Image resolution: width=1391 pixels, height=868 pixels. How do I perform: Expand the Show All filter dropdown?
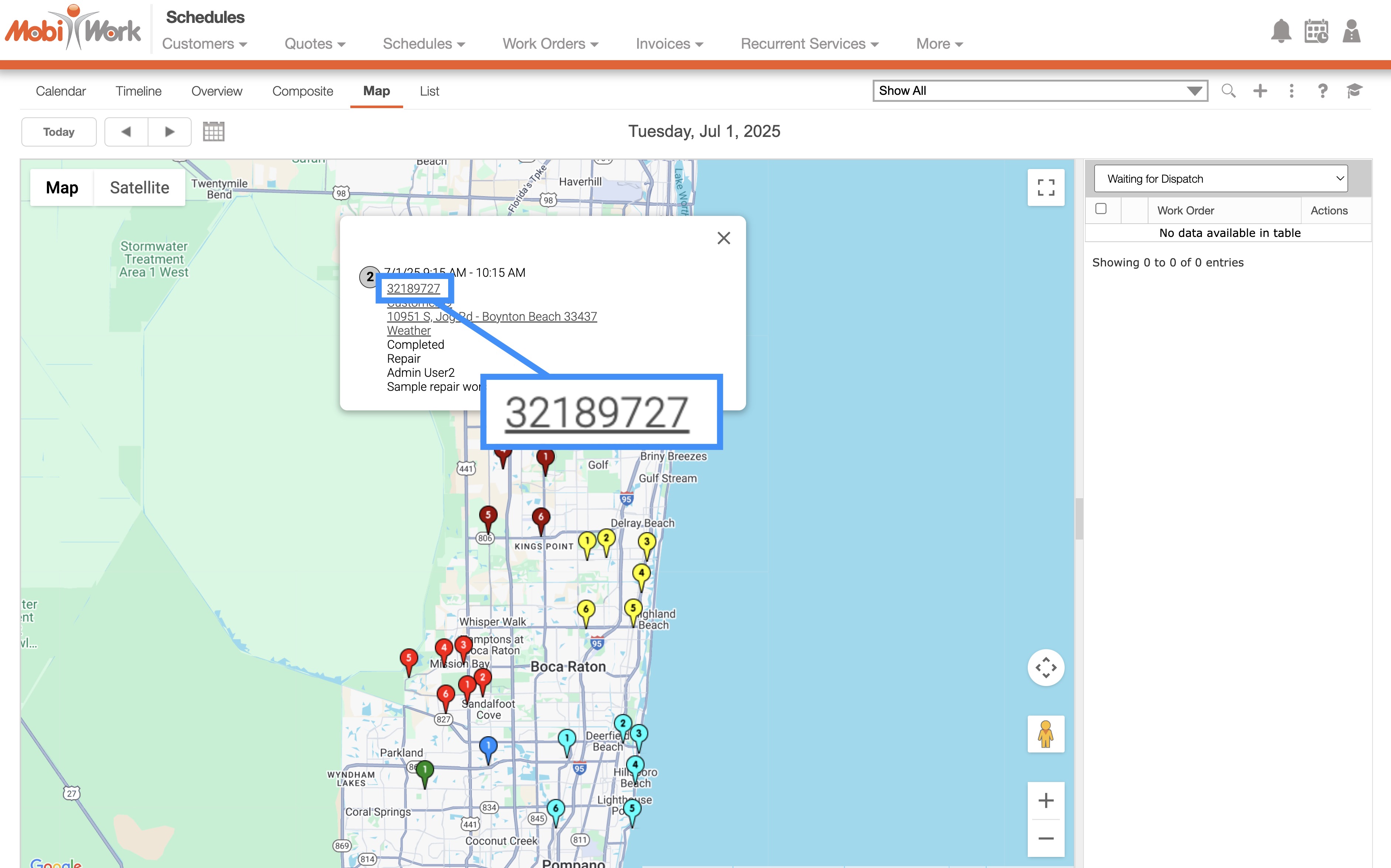(1040, 91)
